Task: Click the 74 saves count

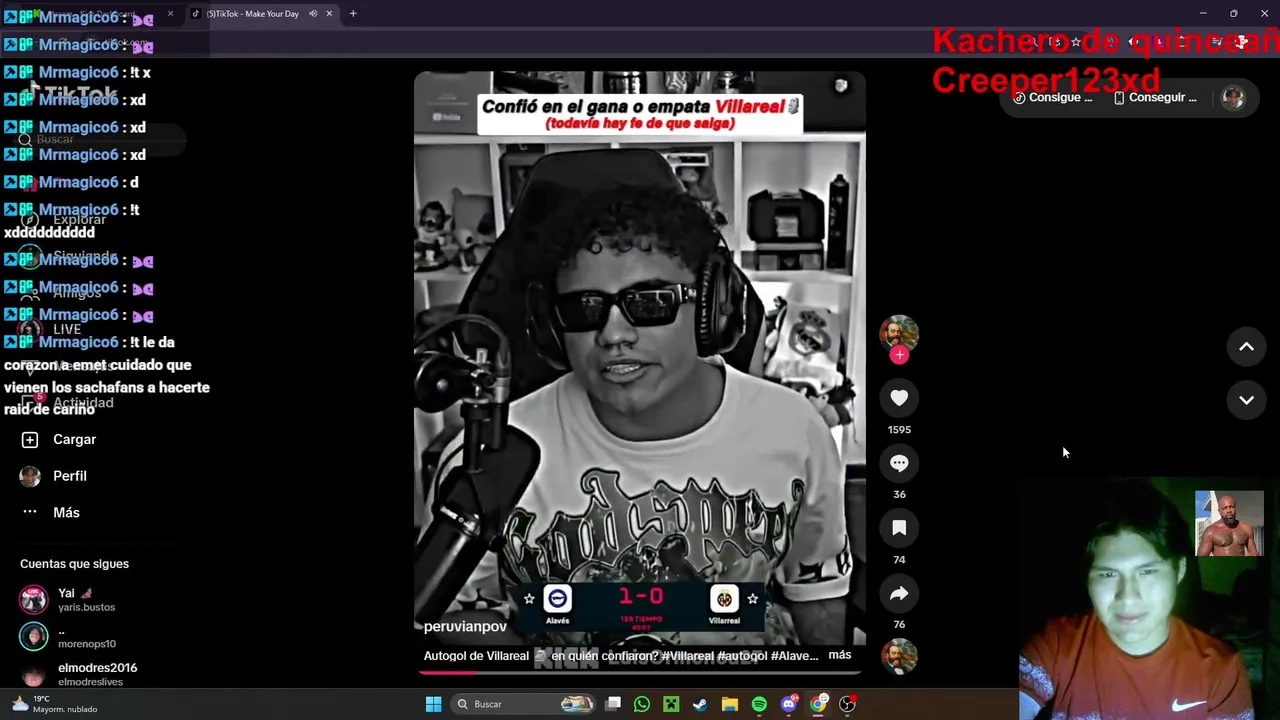Action: click(x=899, y=559)
